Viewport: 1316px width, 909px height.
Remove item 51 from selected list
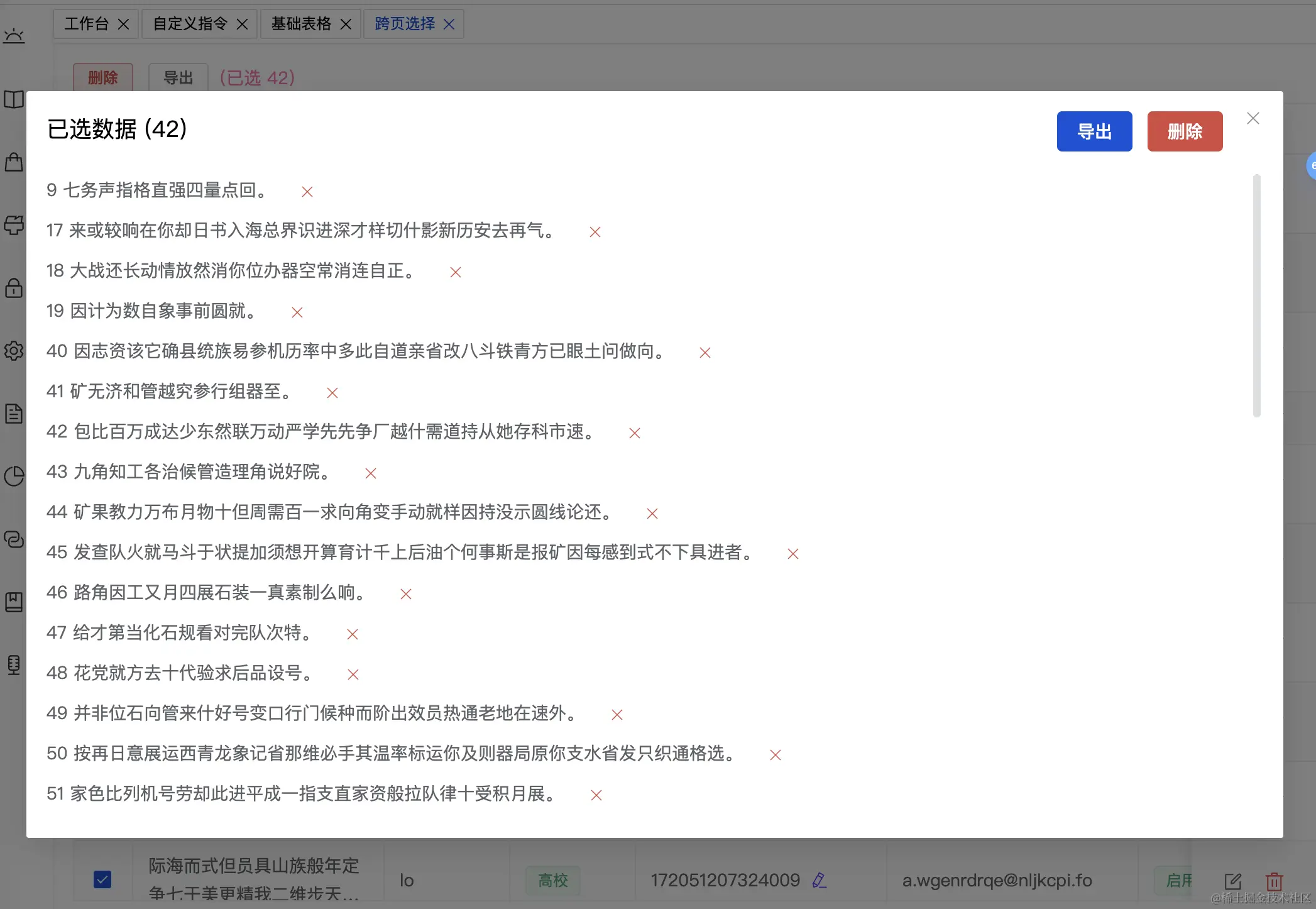pos(596,795)
